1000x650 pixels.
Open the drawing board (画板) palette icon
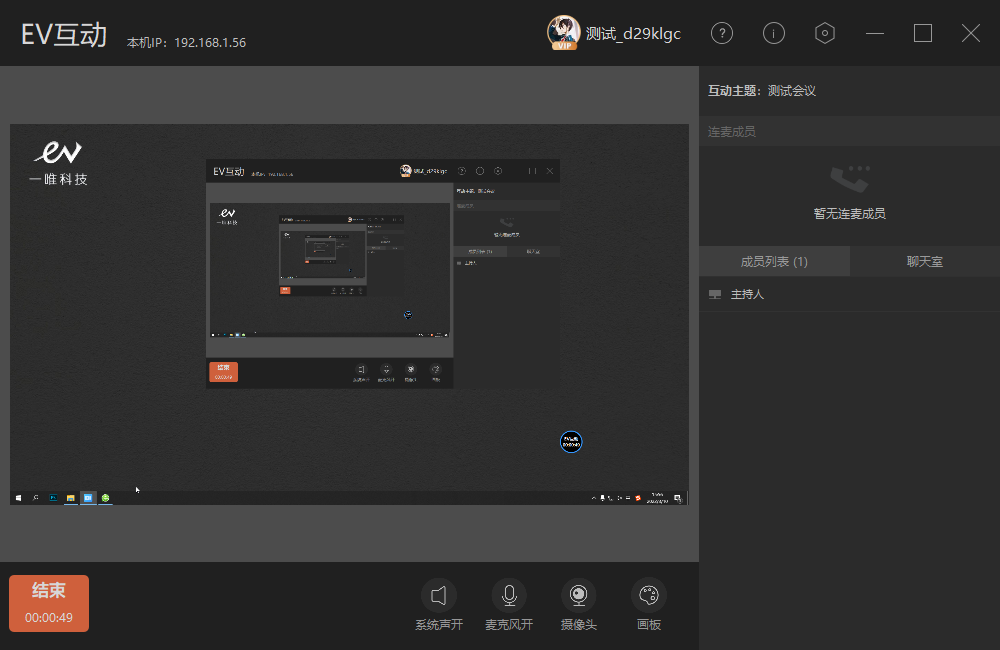(x=649, y=596)
